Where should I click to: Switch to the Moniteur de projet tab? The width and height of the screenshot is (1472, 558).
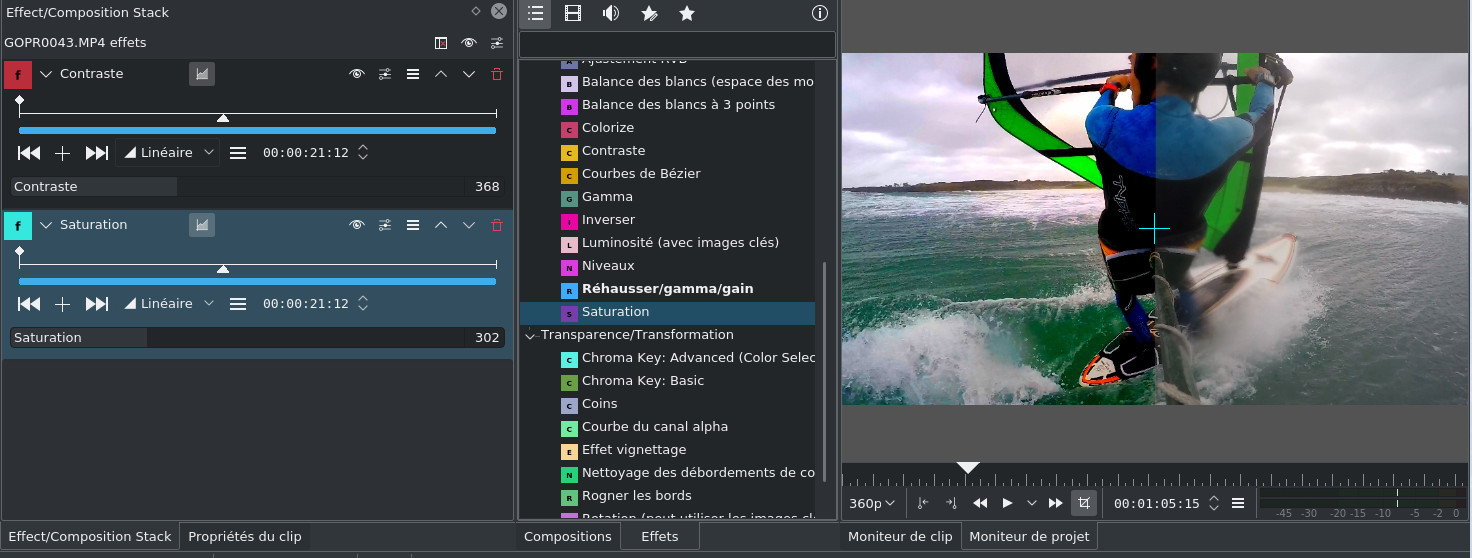1029,536
